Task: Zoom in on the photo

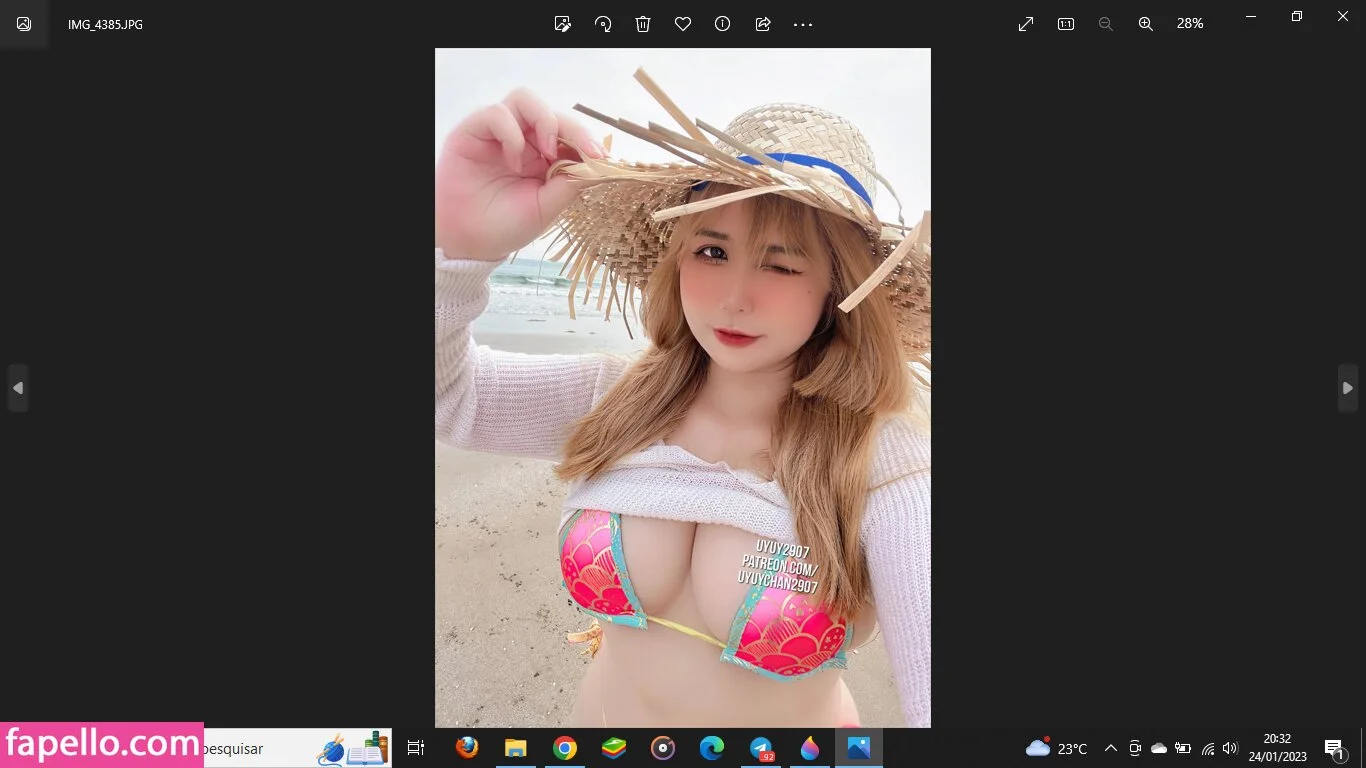Action: [x=1146, y=24]
